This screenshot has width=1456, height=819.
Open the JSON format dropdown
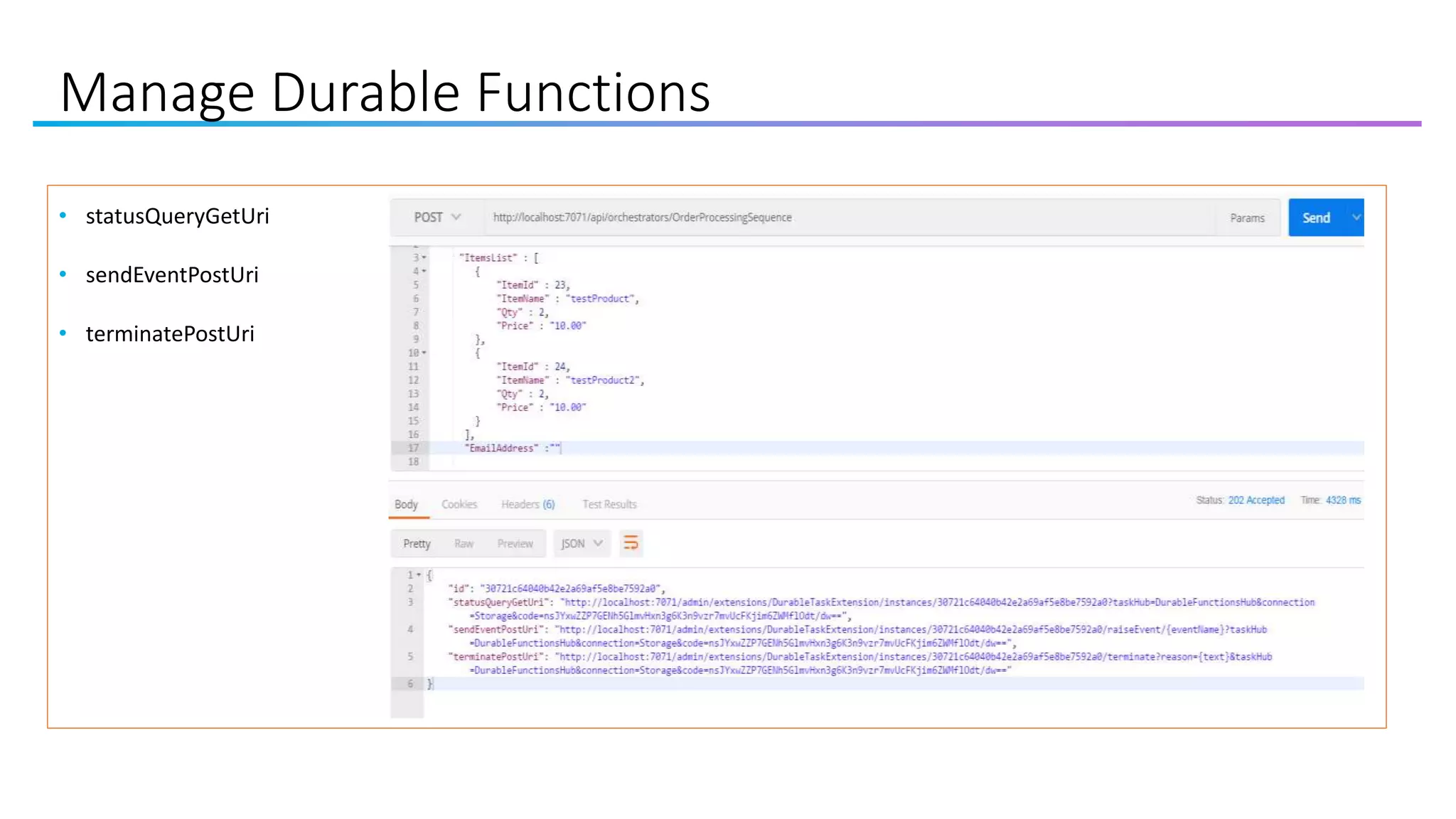pos(582,544)
